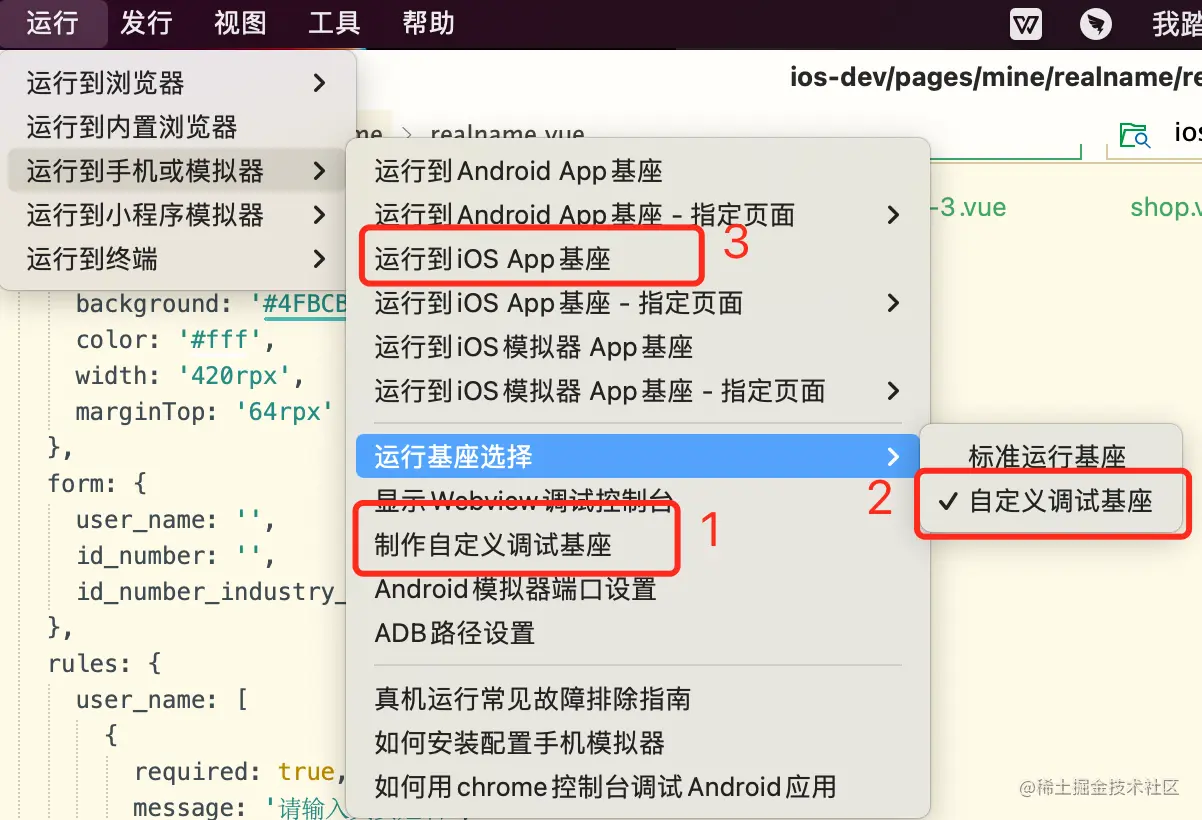Open 如何用chrome控制台调试Android应用 guide

(x=637, y=787)
